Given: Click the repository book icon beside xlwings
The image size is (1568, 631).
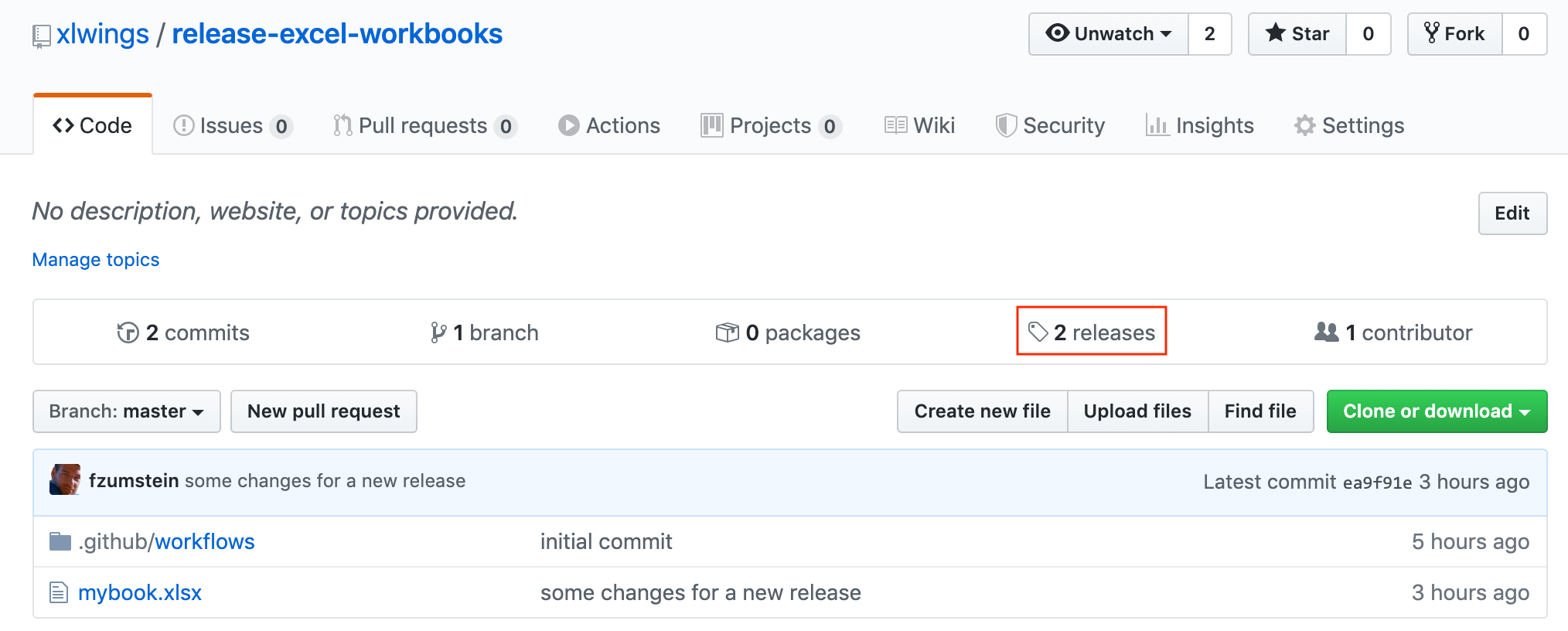Looking at the screenshot, I should [41, 36].
